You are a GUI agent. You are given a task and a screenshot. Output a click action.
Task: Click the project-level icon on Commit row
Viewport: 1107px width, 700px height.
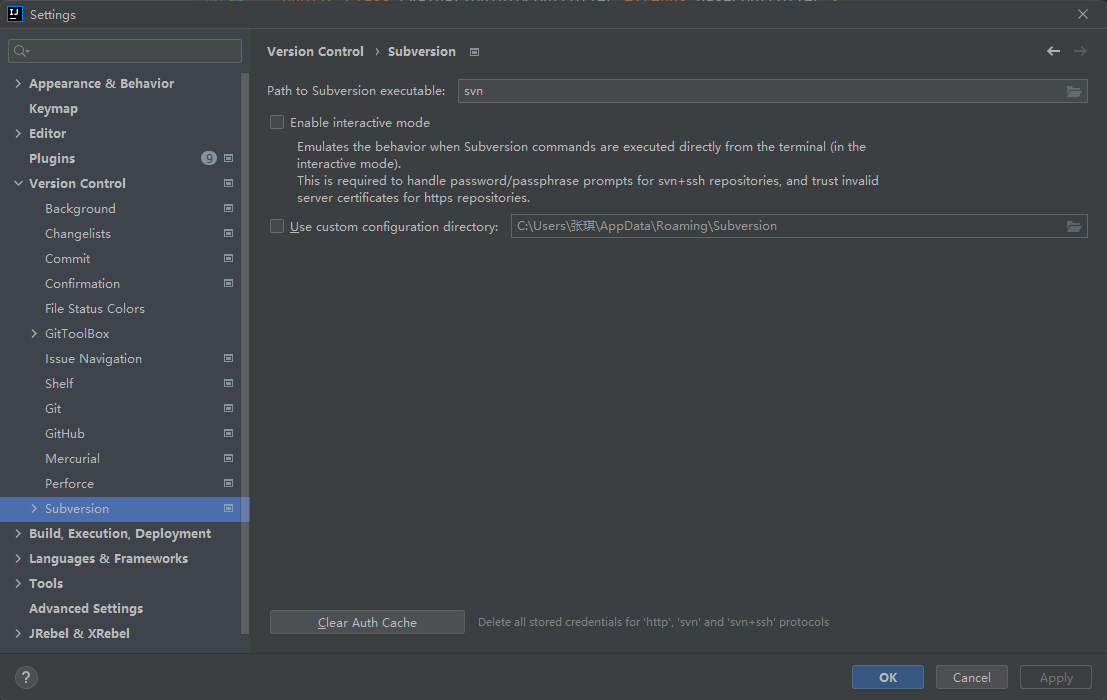pos(228,258)
